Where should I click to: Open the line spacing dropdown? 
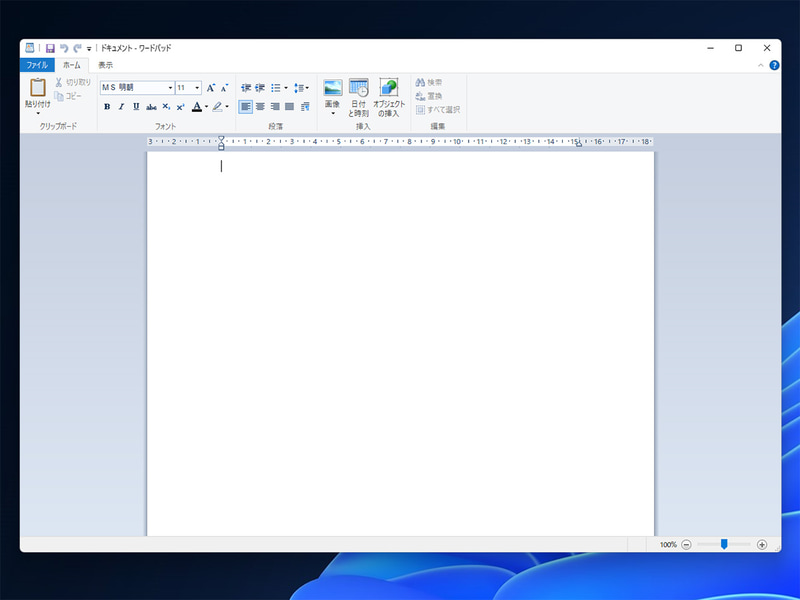click(x=302, y=88)
